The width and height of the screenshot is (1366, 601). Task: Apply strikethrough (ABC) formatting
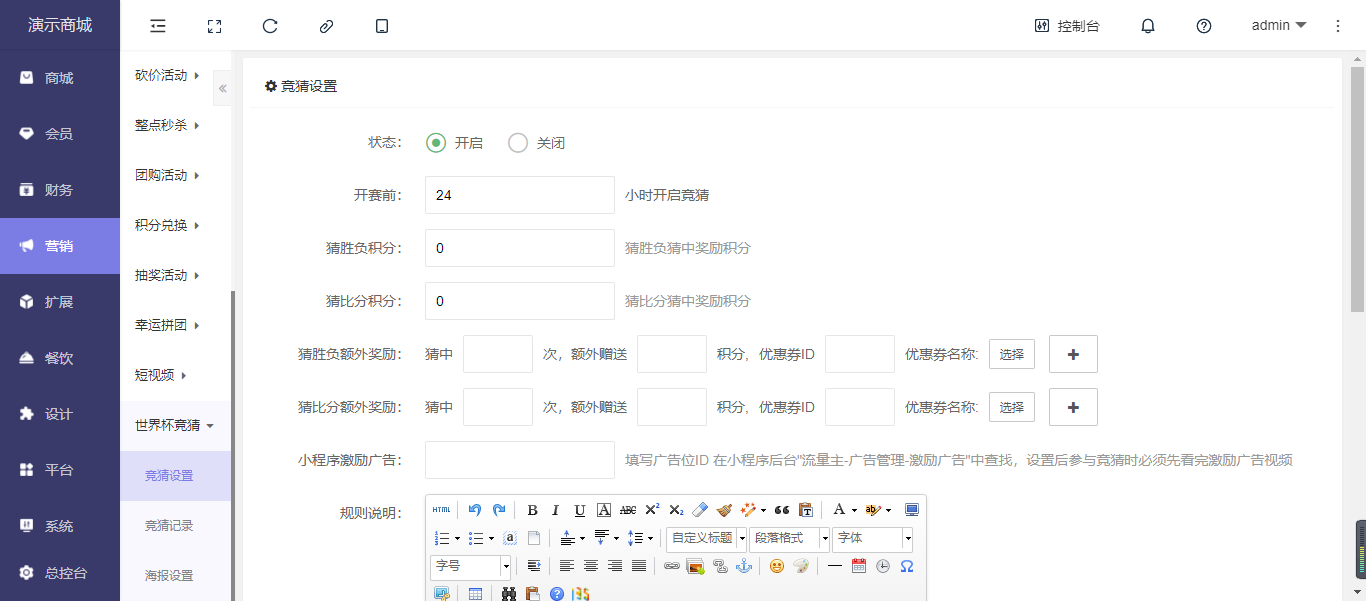[628, 510]
